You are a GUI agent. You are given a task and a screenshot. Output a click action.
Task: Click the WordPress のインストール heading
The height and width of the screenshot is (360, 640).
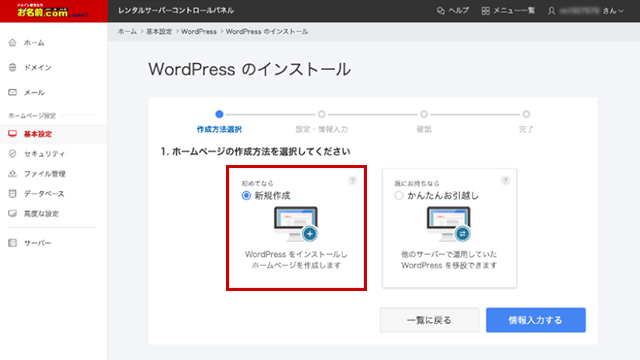[x=249, y=69]
